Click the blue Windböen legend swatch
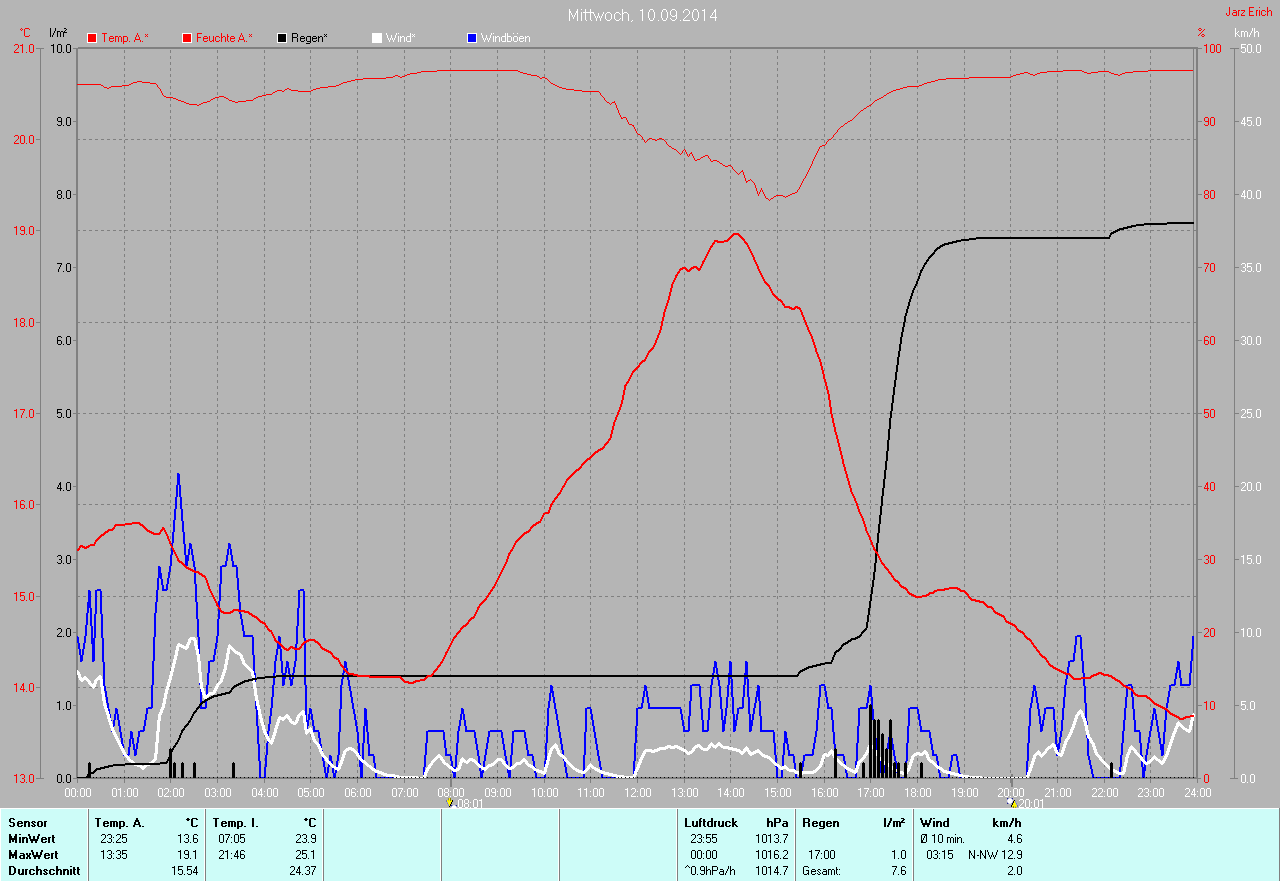 [x=473, y=38]
